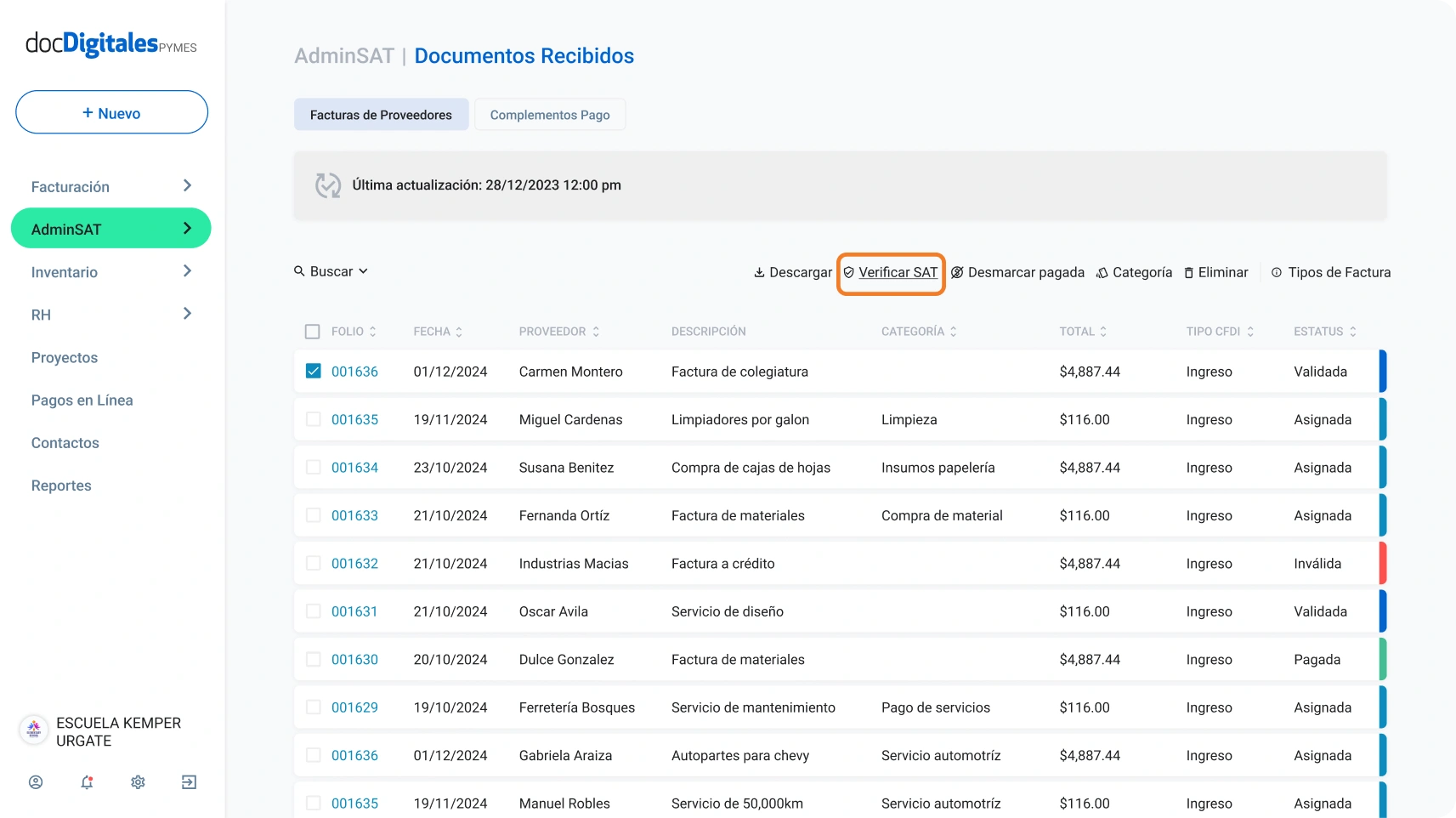Uncheck the Carmen Montero invoice row checkbox
Image resolution: width=1456 pixels, height=818 pixels.
(314, 371)
